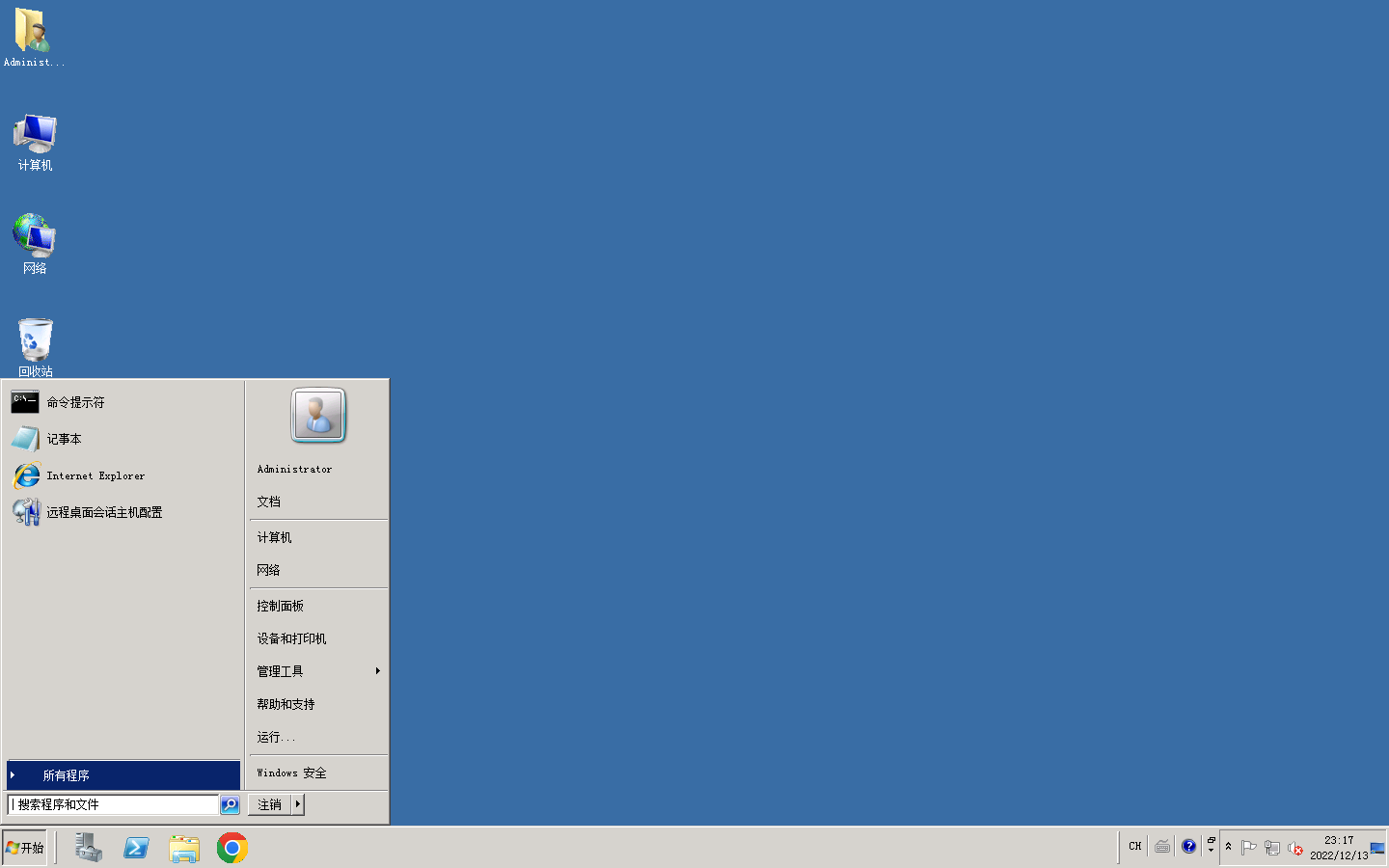Viewport: 1389px width, 868px height.
Task: Open the 注销 options arrow
Action: tap(298, 804)
